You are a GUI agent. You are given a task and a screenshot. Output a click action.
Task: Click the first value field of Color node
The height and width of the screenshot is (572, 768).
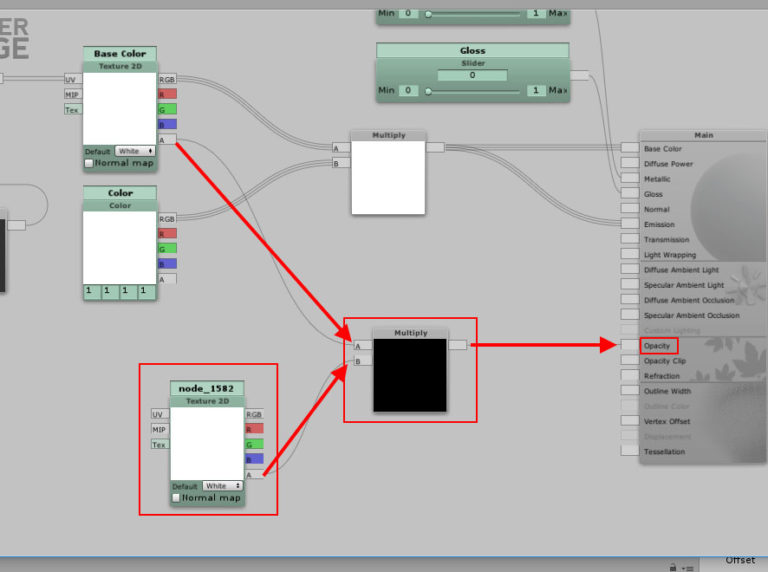(89, 290)
